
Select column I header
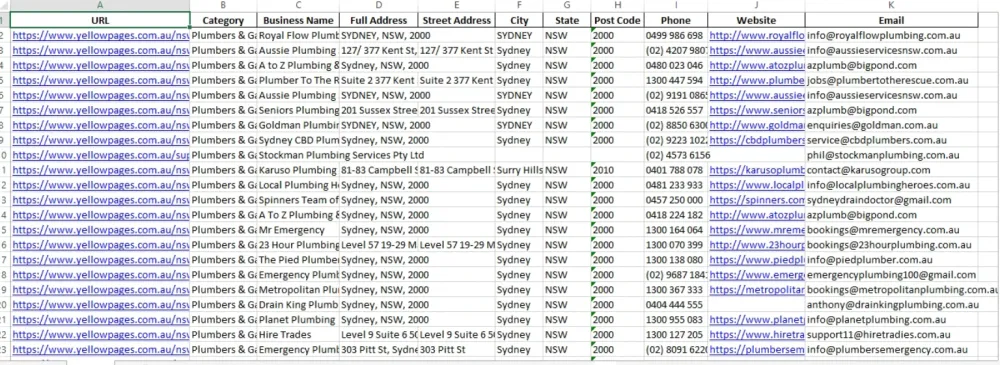click(675, 5)
